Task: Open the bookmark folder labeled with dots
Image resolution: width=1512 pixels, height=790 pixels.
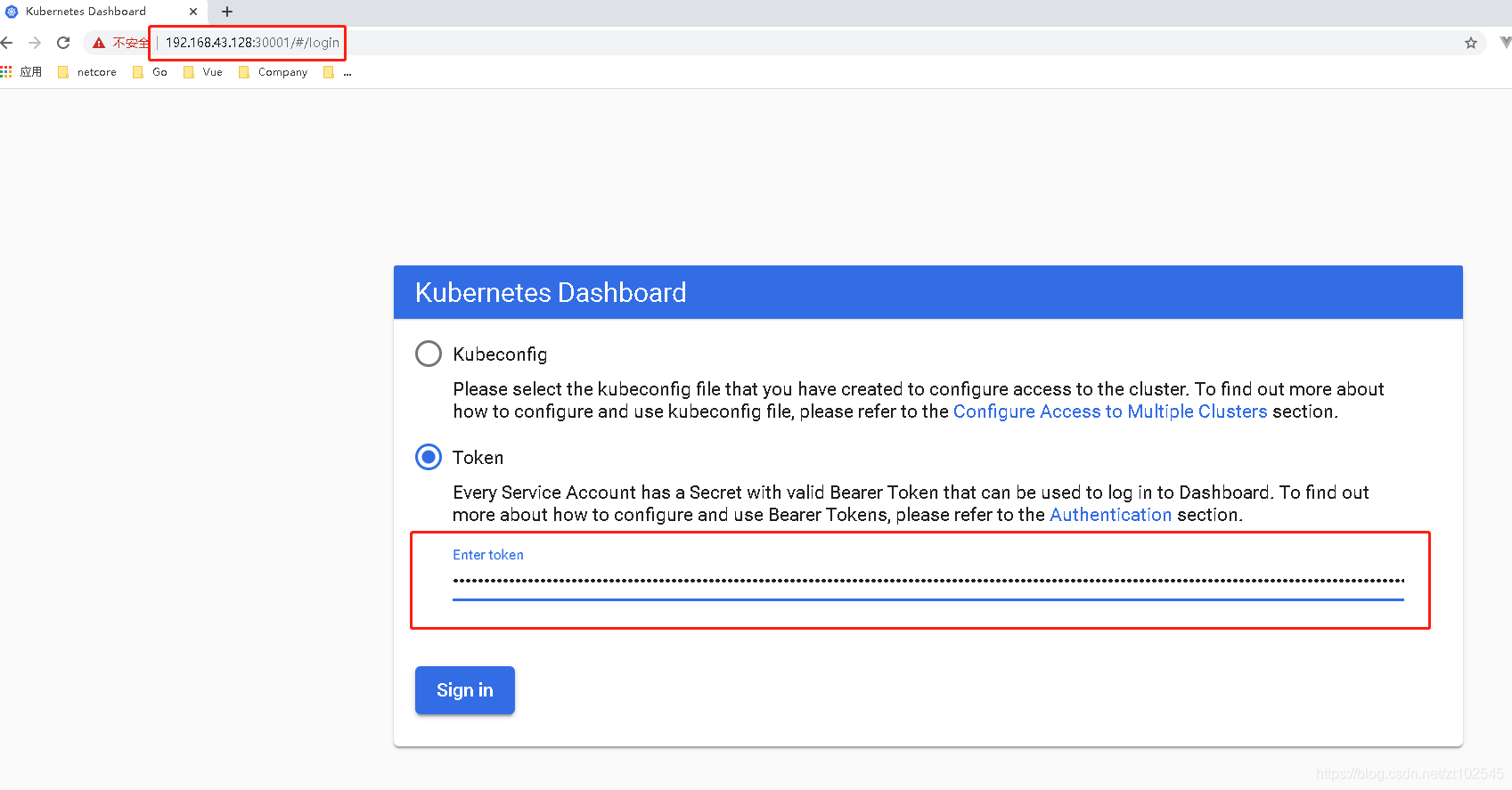Action: pos(338,72)
